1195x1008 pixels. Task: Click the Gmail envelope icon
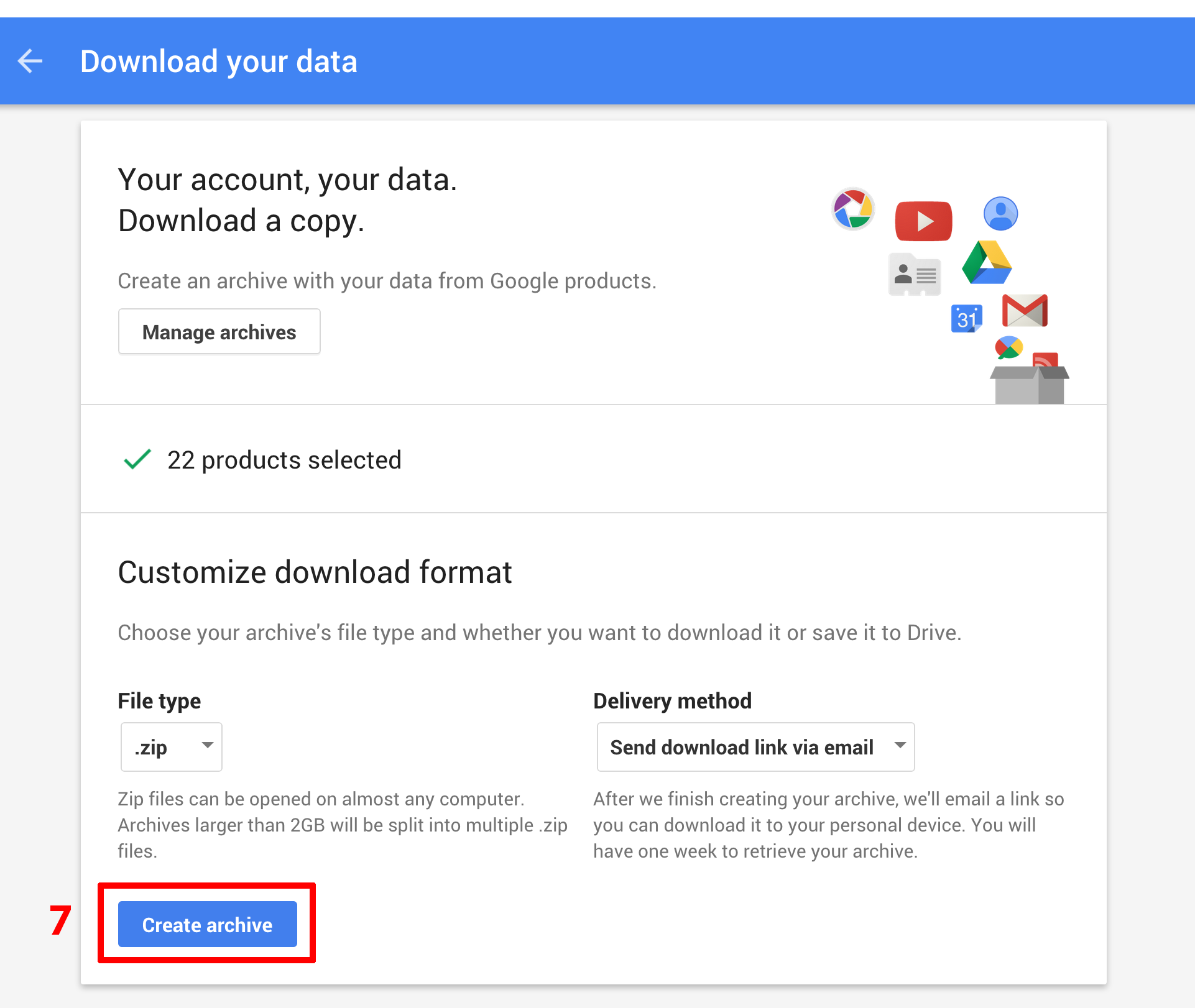[1025, 310]
